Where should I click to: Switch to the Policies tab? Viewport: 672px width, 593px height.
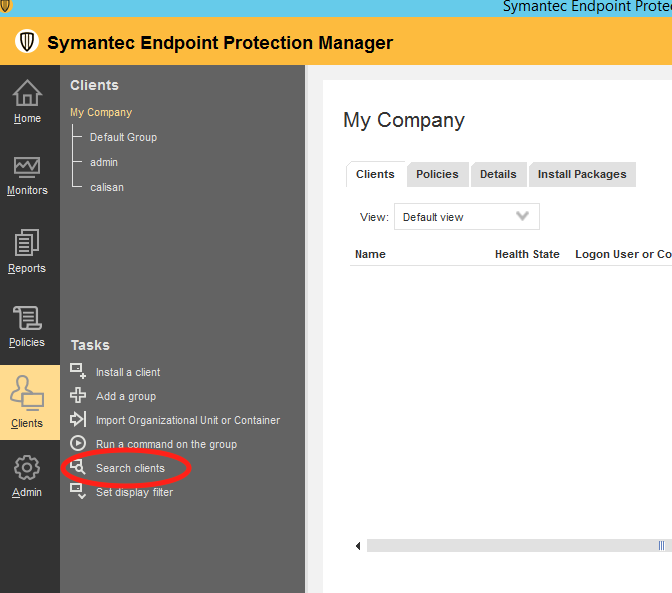point(437,174)
